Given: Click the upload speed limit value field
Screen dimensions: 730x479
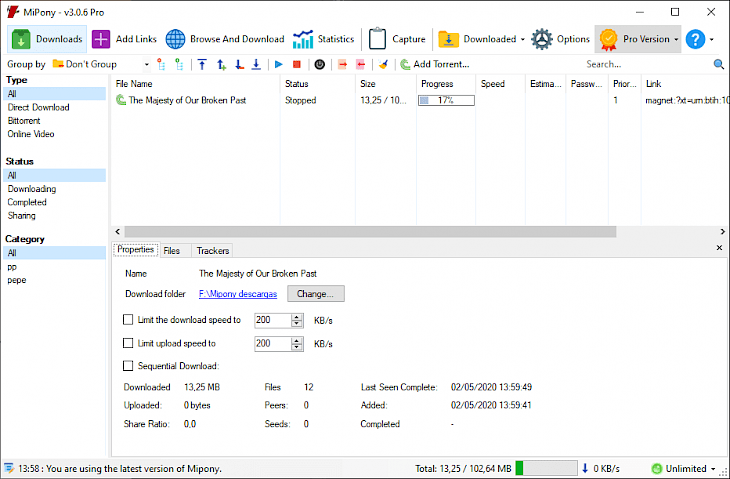Looking at the screenshot, I should pyautogui.click(x=273, y=344).
